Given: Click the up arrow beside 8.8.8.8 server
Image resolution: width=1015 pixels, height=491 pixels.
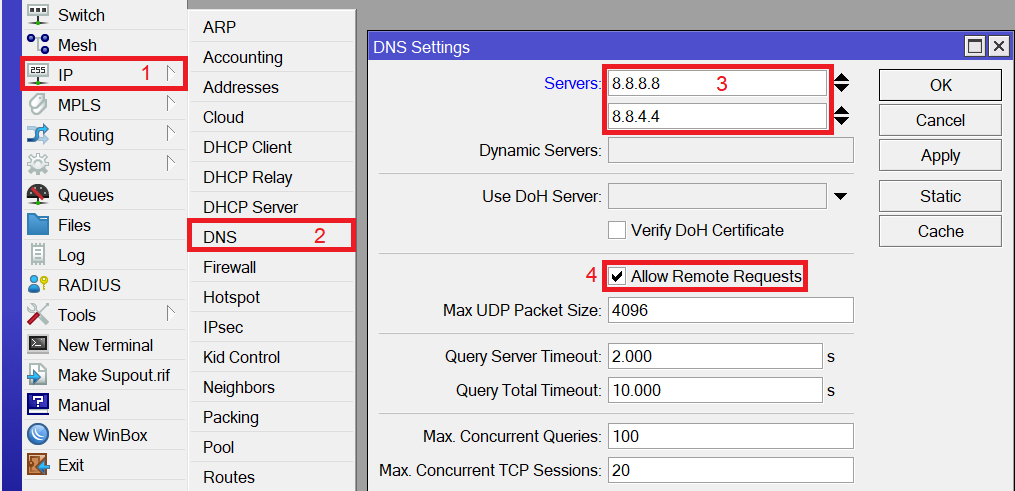Looking at the screenshot, I should 841,78.
